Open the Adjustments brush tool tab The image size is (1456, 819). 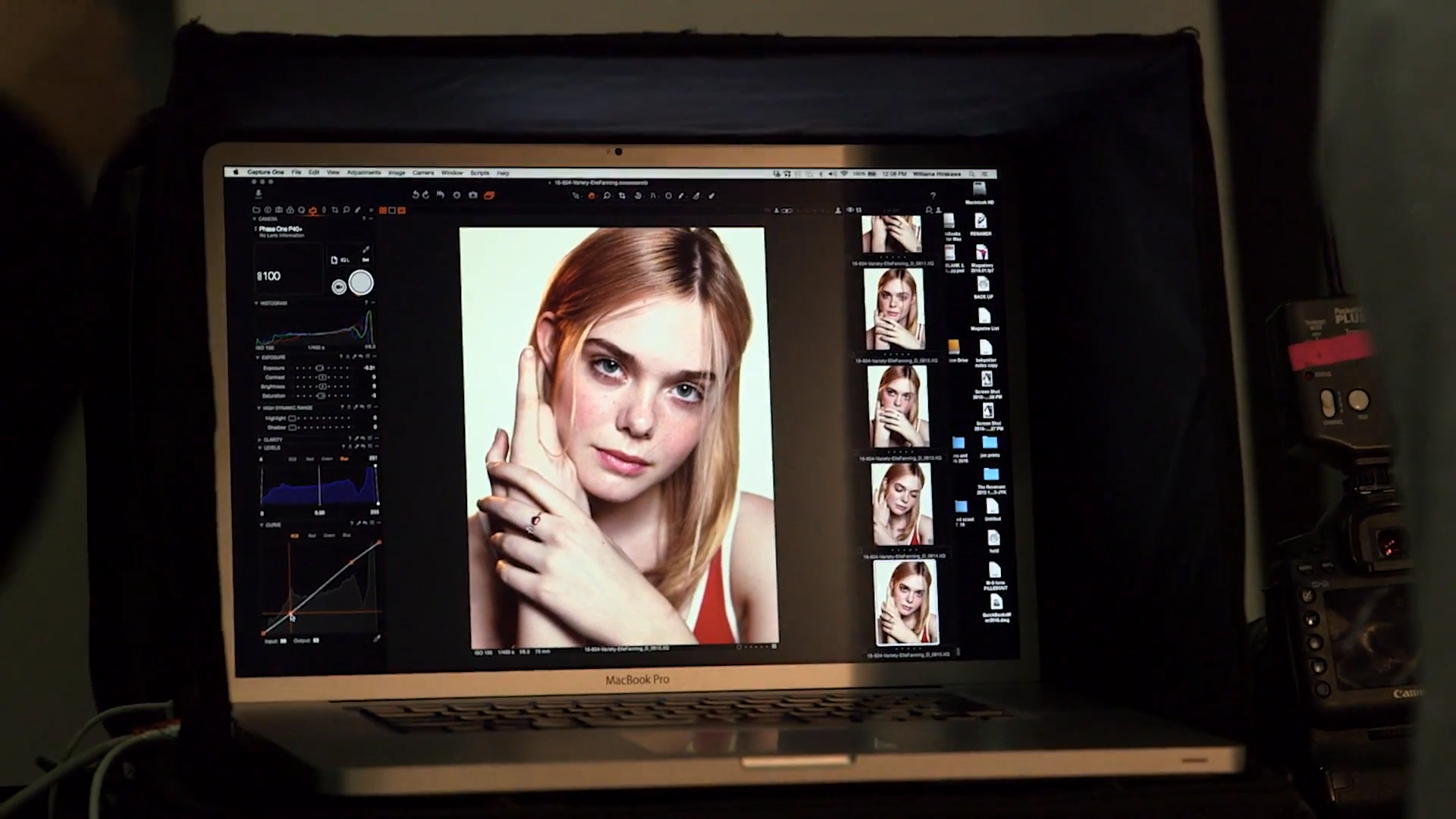pos(357,210)
